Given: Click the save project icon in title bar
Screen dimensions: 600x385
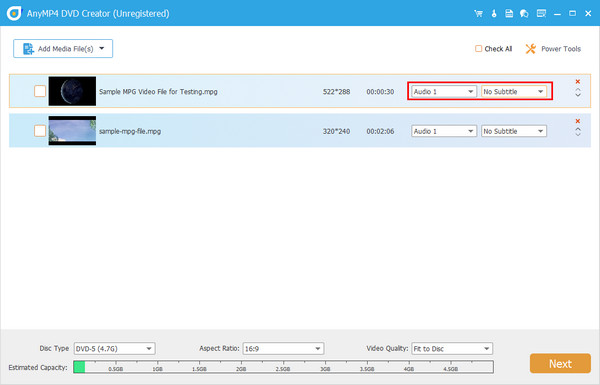Looking at the screenshot, I should pos(509,13).
